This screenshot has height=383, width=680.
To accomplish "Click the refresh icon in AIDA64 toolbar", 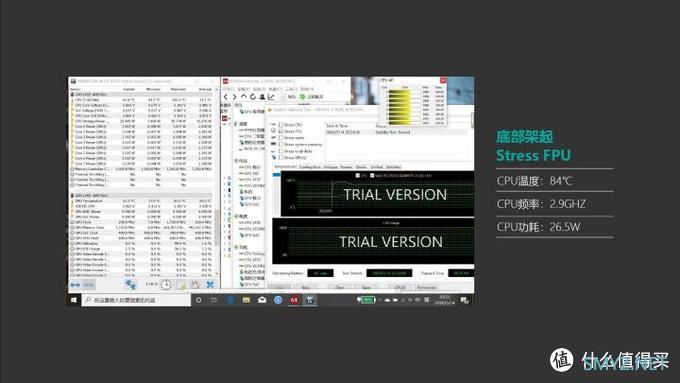I will [252, 97].
